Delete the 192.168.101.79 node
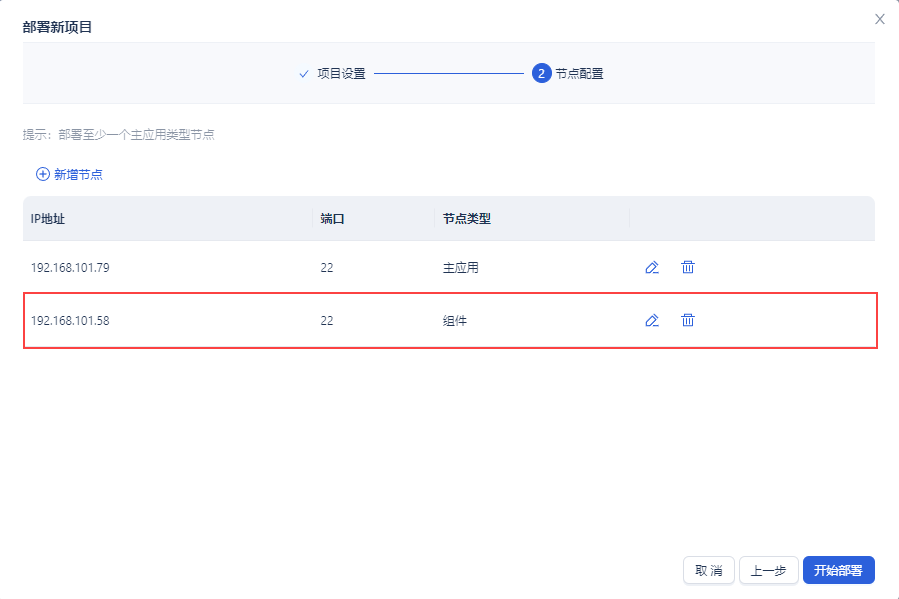This screenshot has width=899, height=599. [688, 267]
